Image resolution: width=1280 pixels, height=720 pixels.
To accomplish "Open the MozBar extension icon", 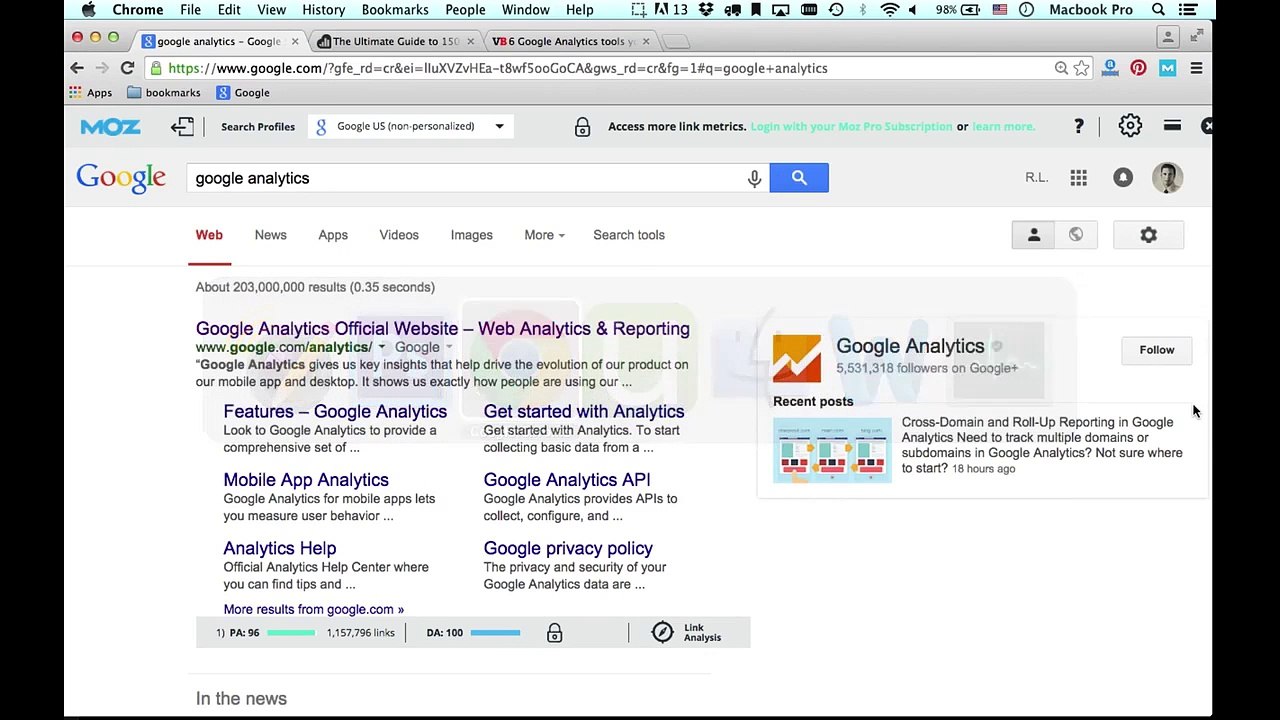I will coord(1167,68).
